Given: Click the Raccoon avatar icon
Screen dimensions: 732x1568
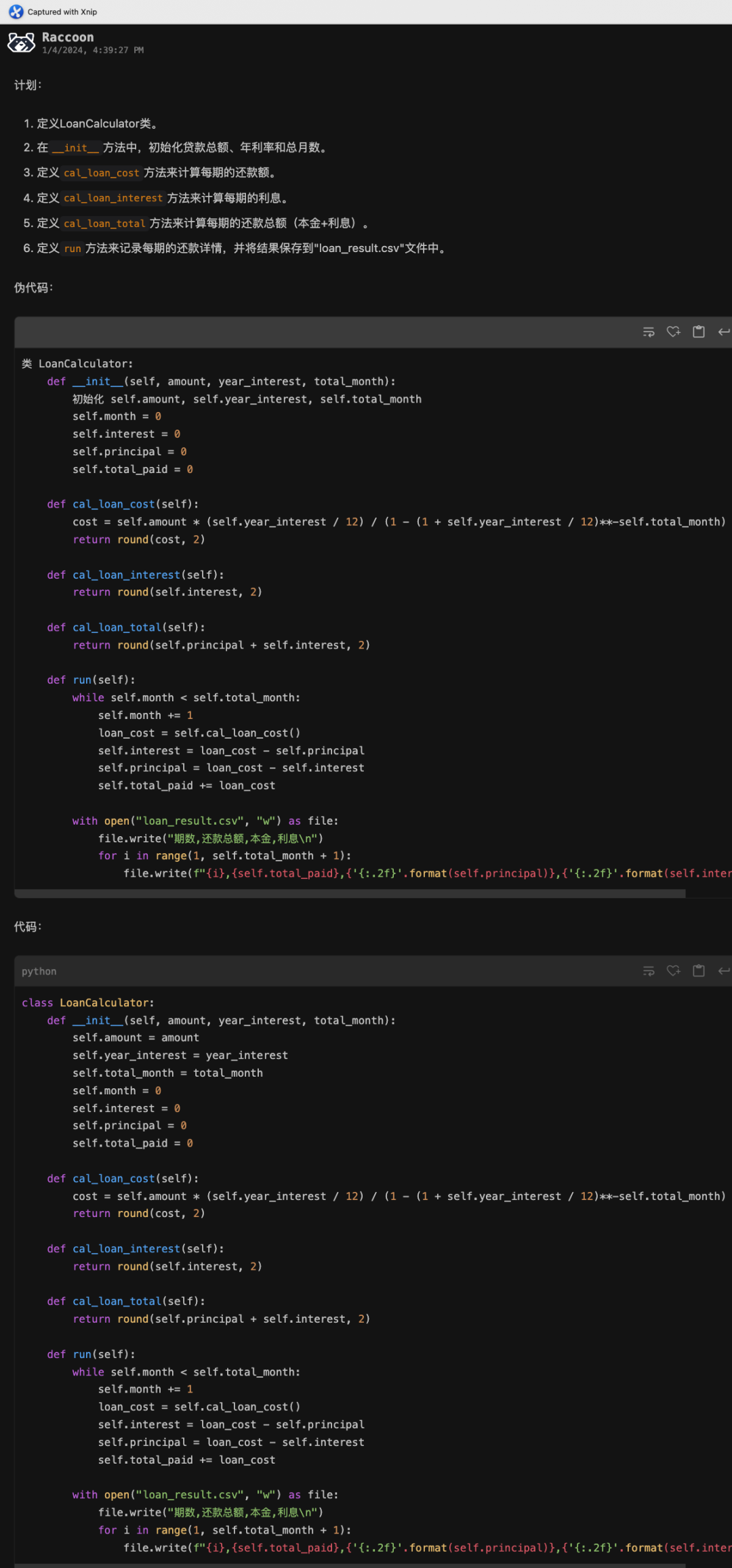Looking at the screenshot, I should 21,43.
